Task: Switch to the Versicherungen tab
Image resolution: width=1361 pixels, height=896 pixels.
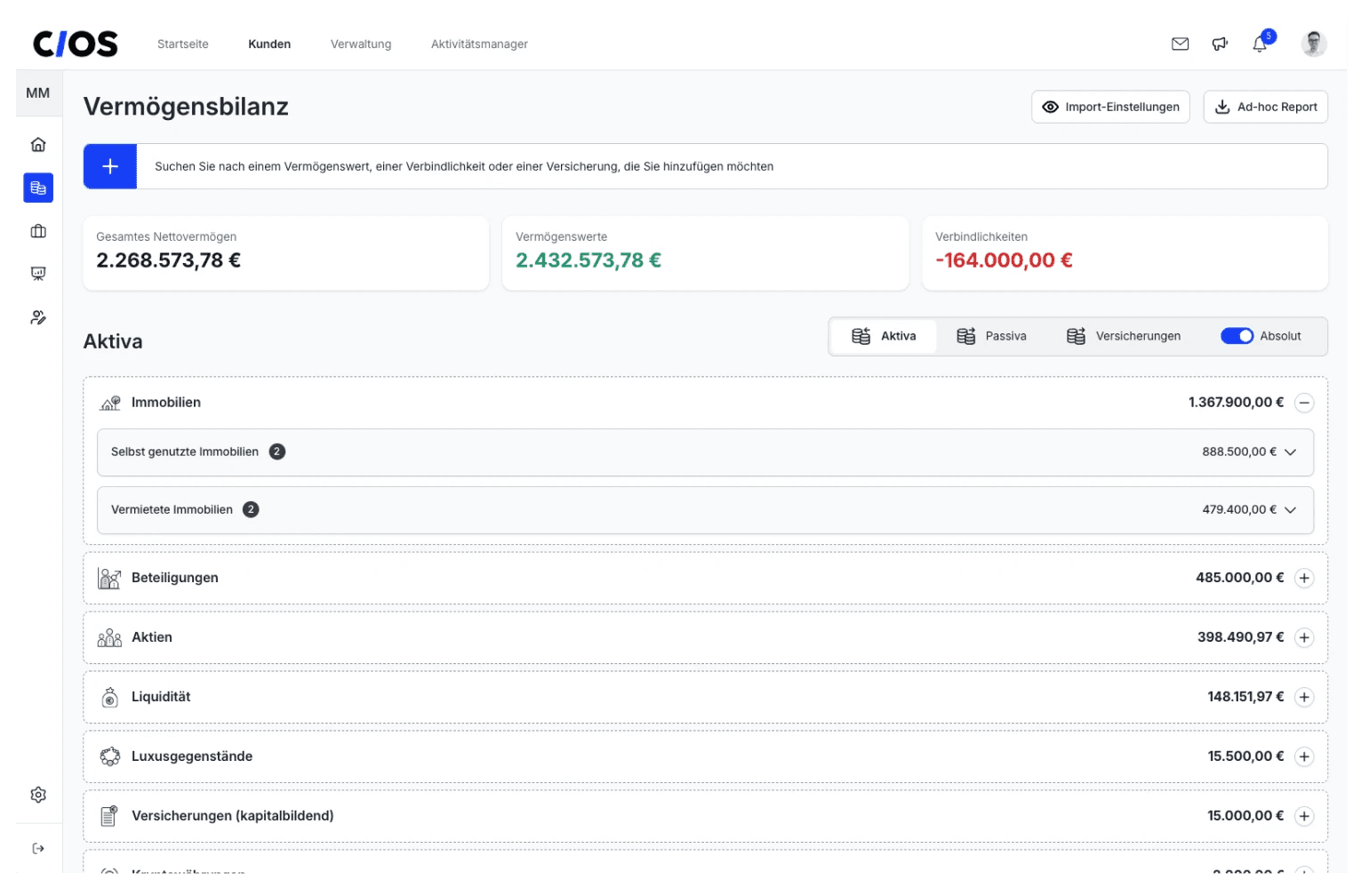Action: click(x=1124, y=336)
